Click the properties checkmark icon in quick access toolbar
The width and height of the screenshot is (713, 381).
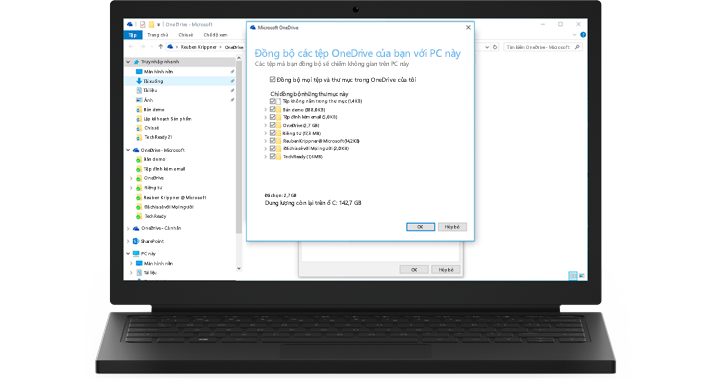[143, 24]
